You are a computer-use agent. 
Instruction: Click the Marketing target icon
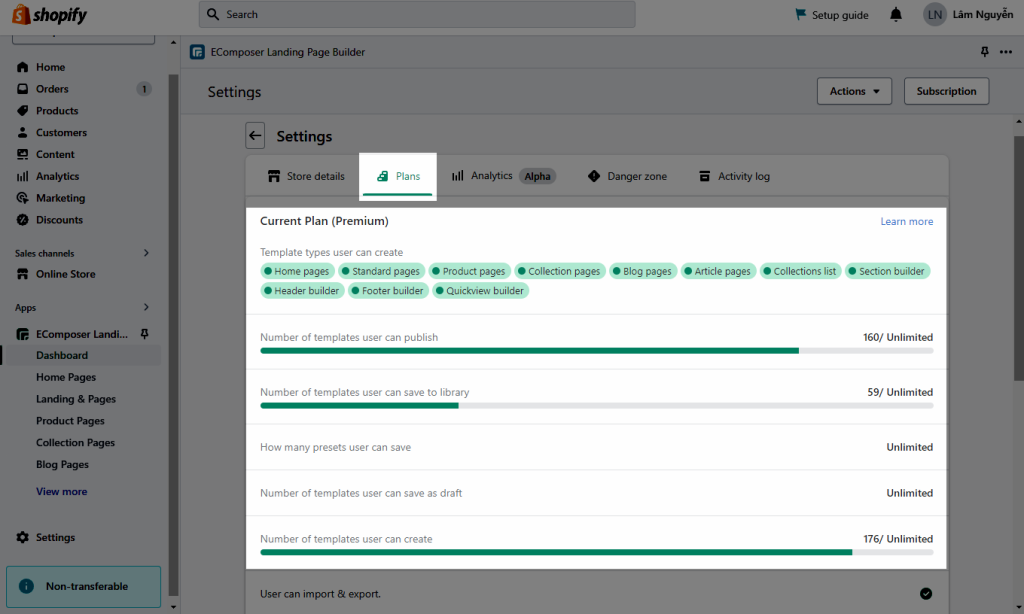pos(23,198)
